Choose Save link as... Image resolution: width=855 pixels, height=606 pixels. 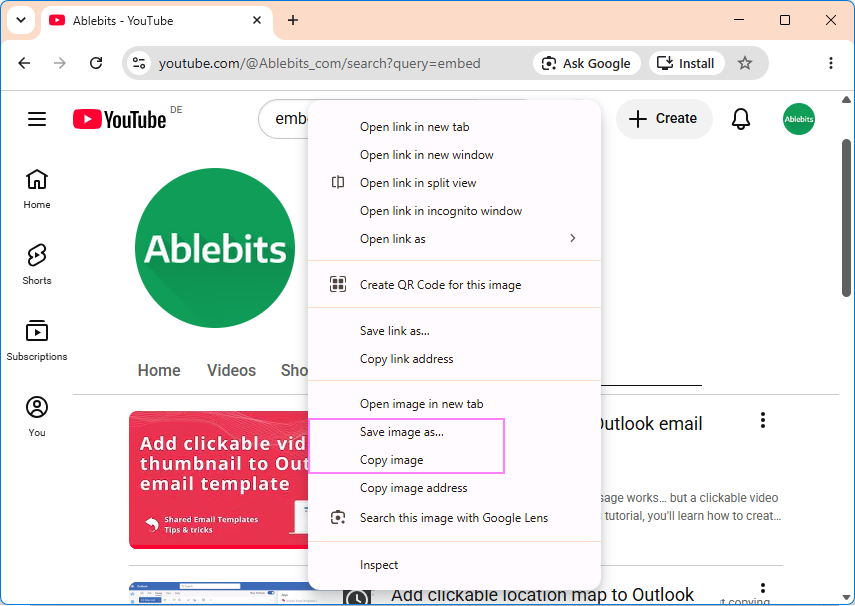(x=454, y=331)
